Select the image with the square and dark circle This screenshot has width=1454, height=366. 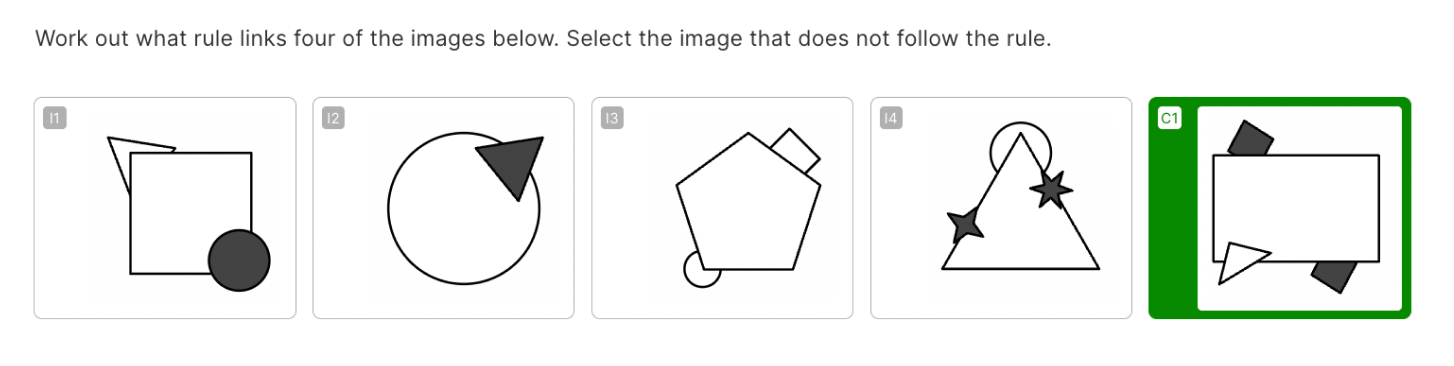165,208
